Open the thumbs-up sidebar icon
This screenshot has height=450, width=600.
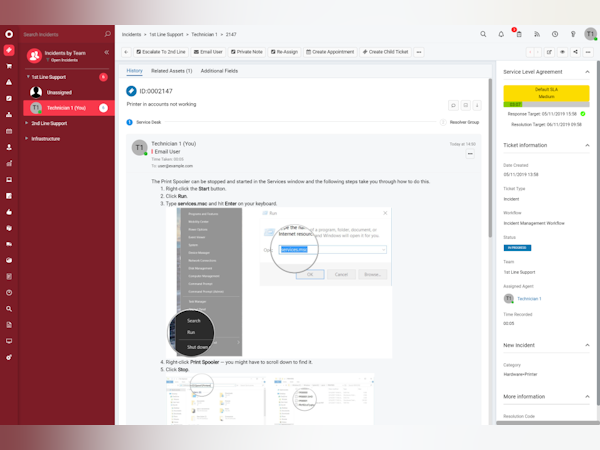[9, 212]
